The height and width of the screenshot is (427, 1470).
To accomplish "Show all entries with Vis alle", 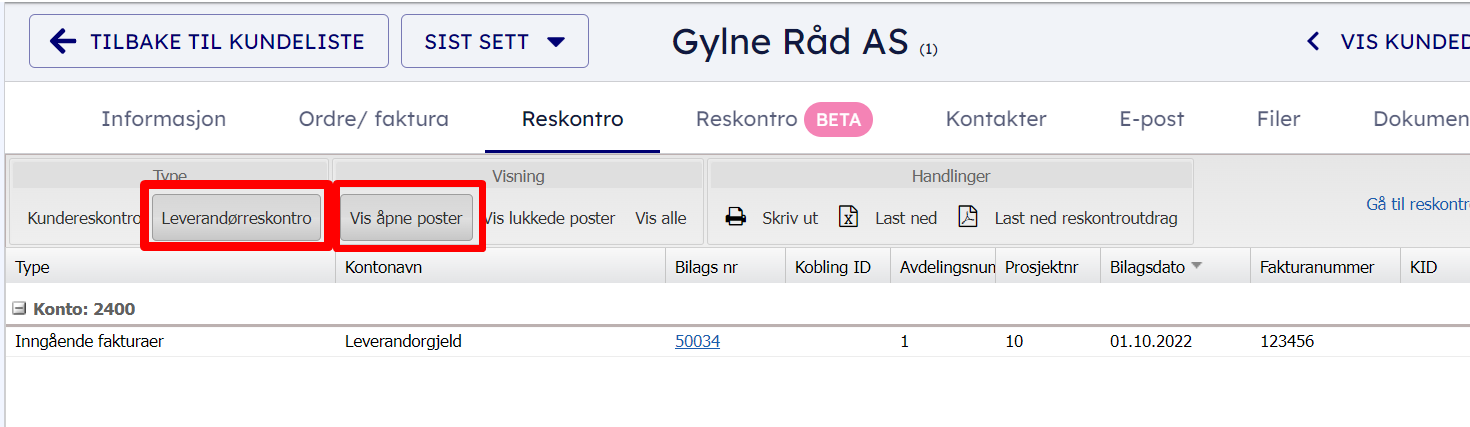I will [661, 218].
